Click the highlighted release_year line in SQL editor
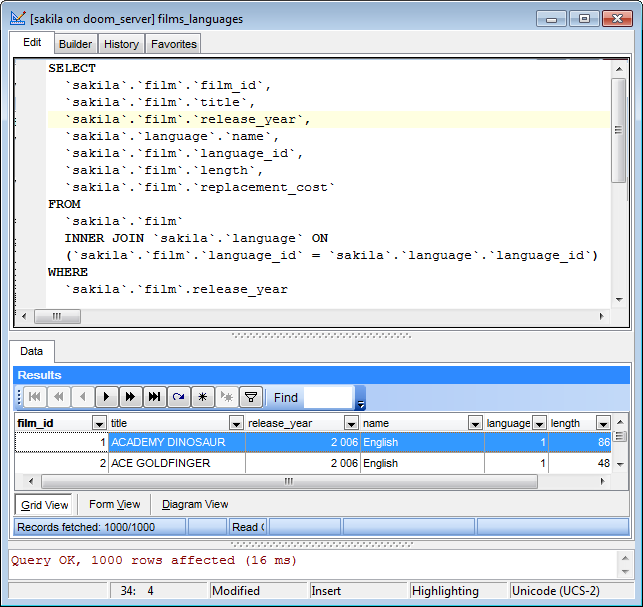The image size is (643, 607). 329,119
